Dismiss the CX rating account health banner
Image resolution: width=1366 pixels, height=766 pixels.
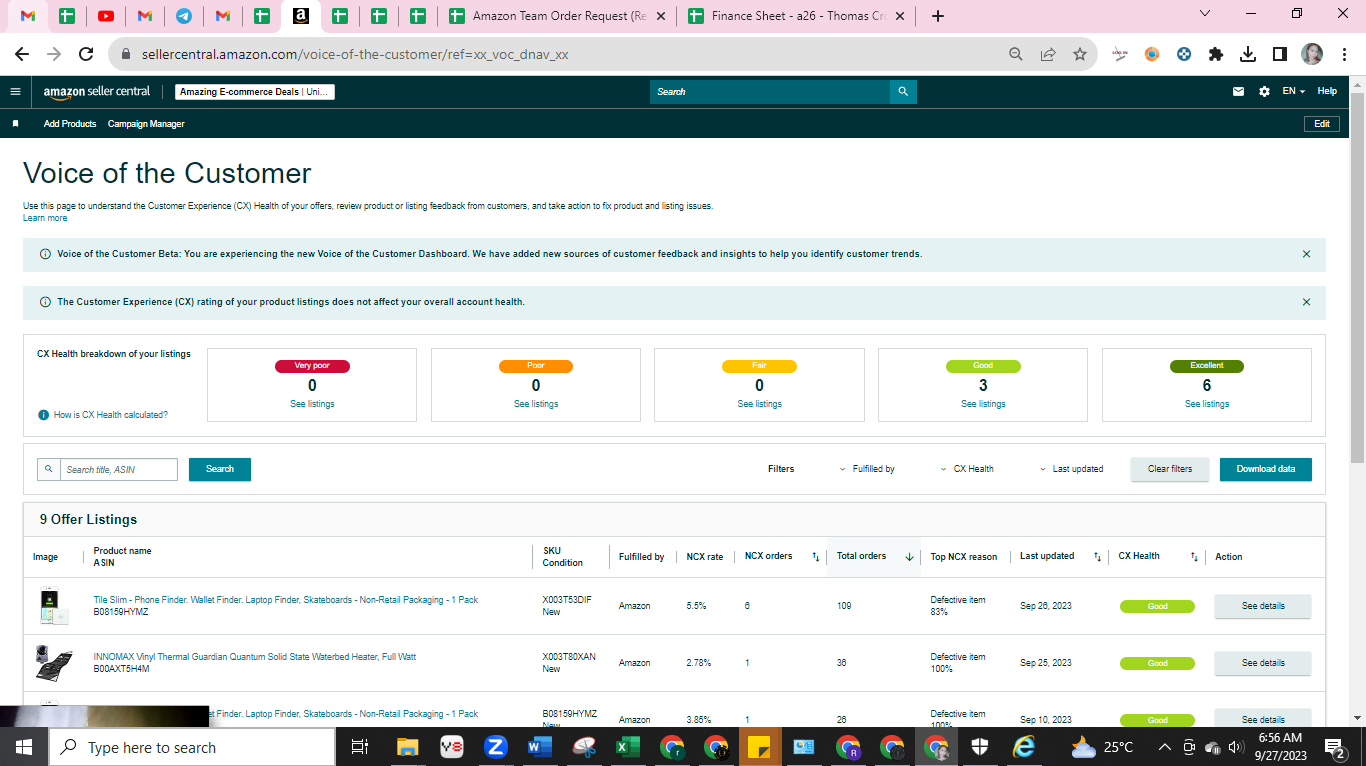(x=1306, y=302)
